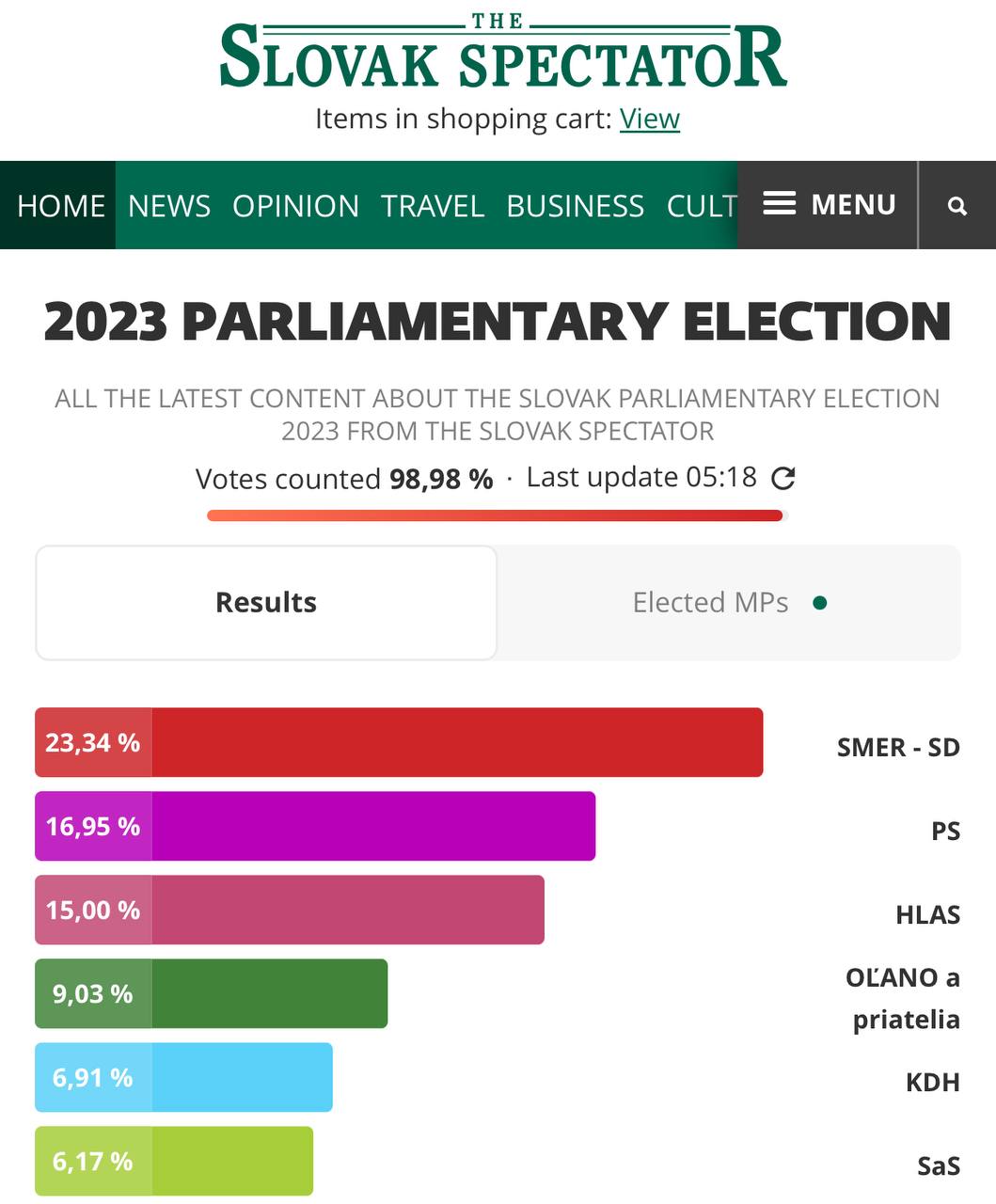The width and height of the screenshot is (996, 1204).
Task: Click the search magnifier icon
Action: pos(957,206)
